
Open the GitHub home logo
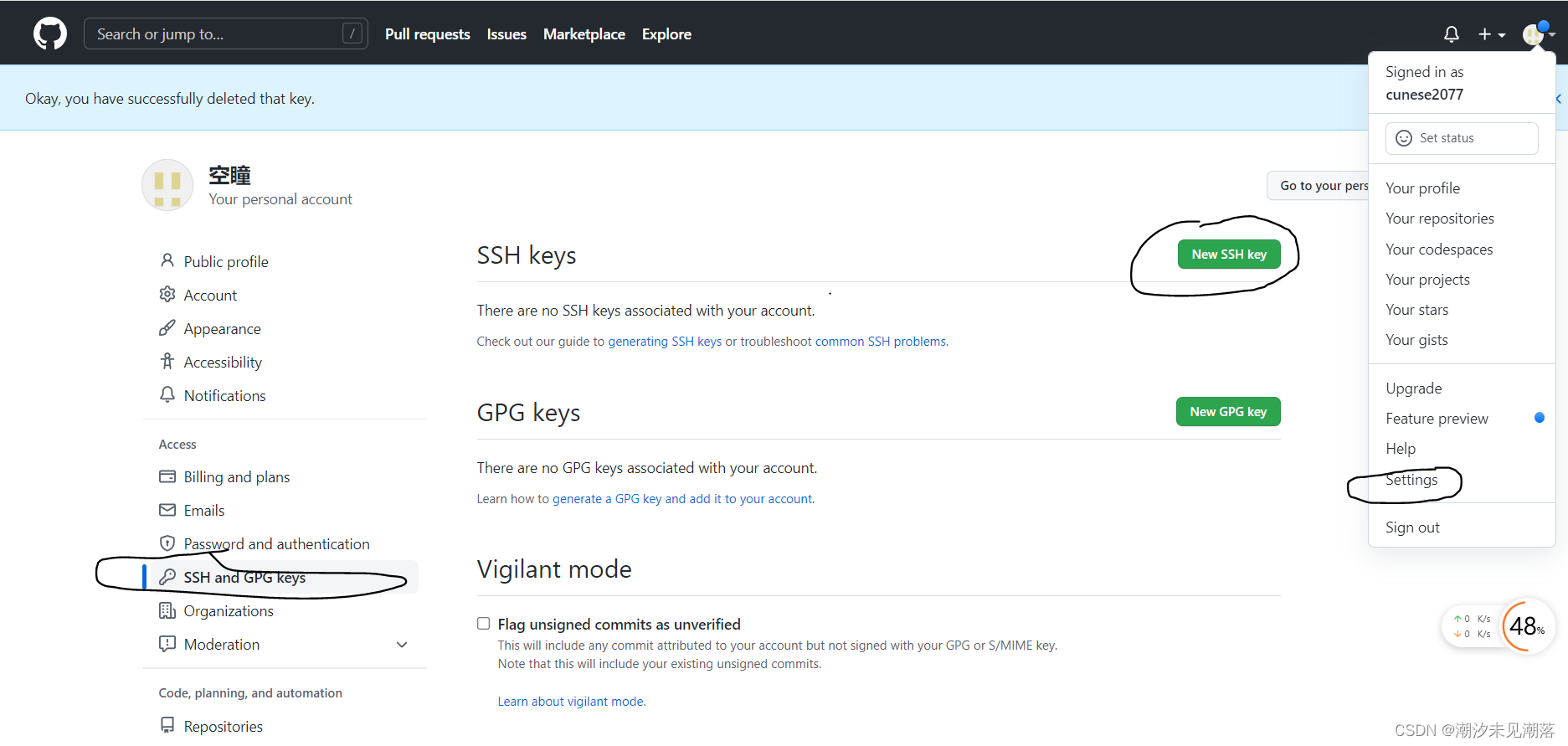[50, 34]
